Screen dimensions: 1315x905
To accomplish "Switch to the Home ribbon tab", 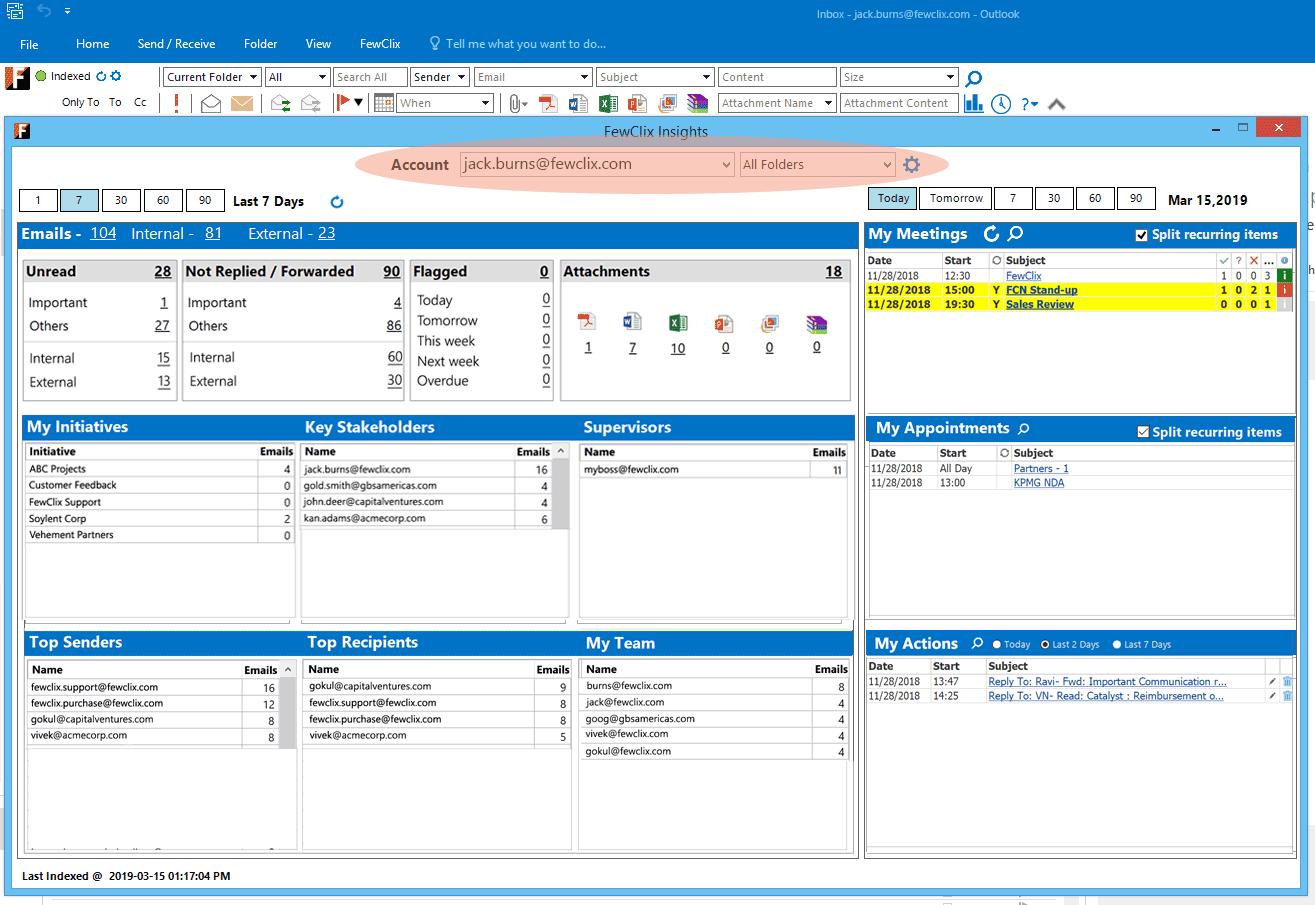I will pos(93,44).
